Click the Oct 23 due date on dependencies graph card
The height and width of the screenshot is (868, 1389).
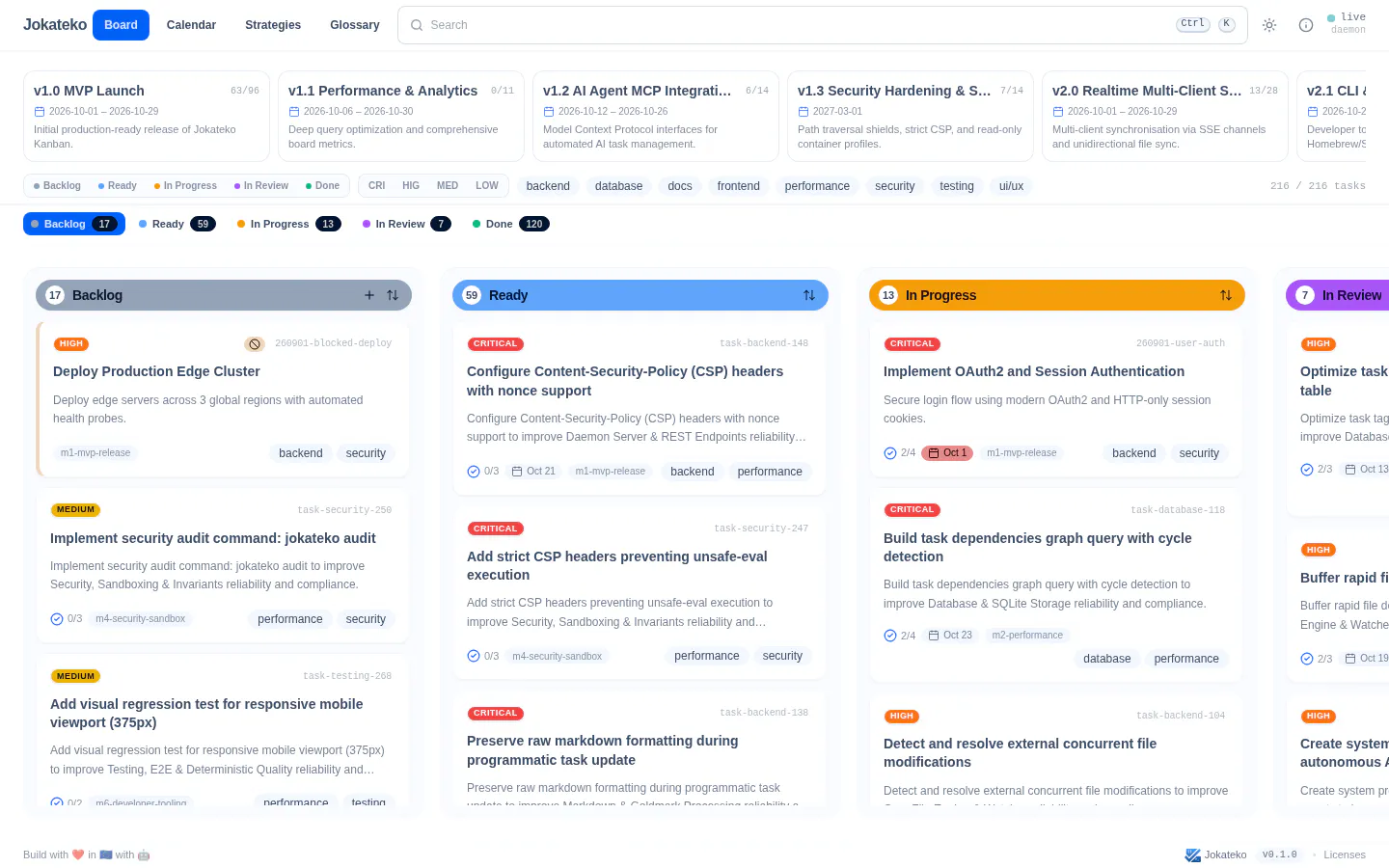pos(950,636)
